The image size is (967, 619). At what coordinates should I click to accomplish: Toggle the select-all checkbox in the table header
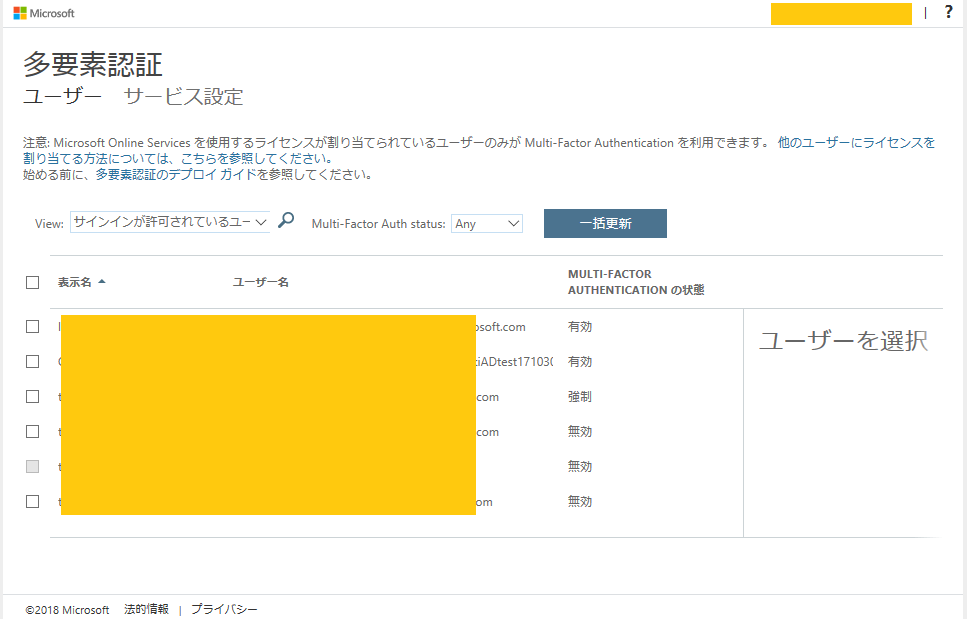(33, 282)
